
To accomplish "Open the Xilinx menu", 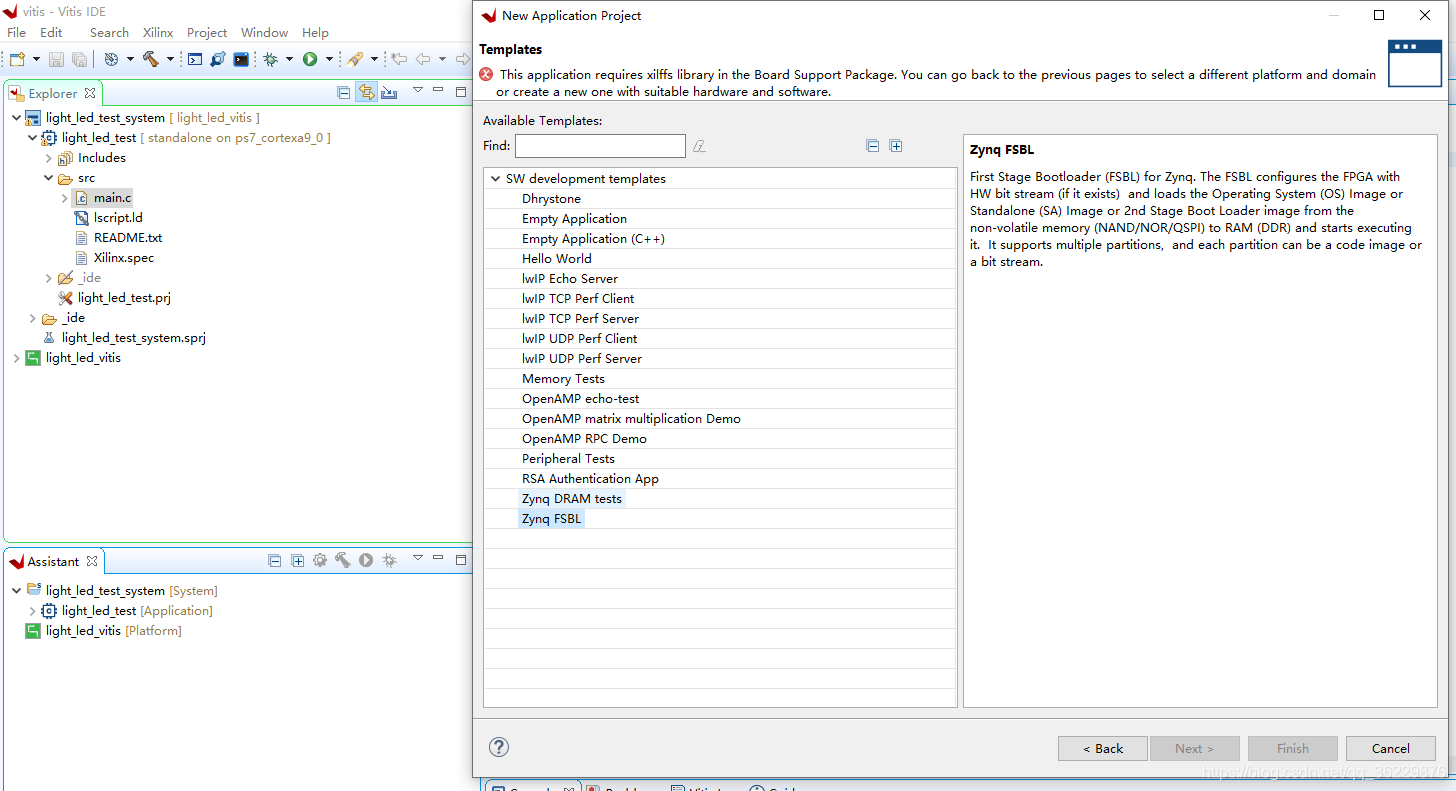I will pos(158,33).
